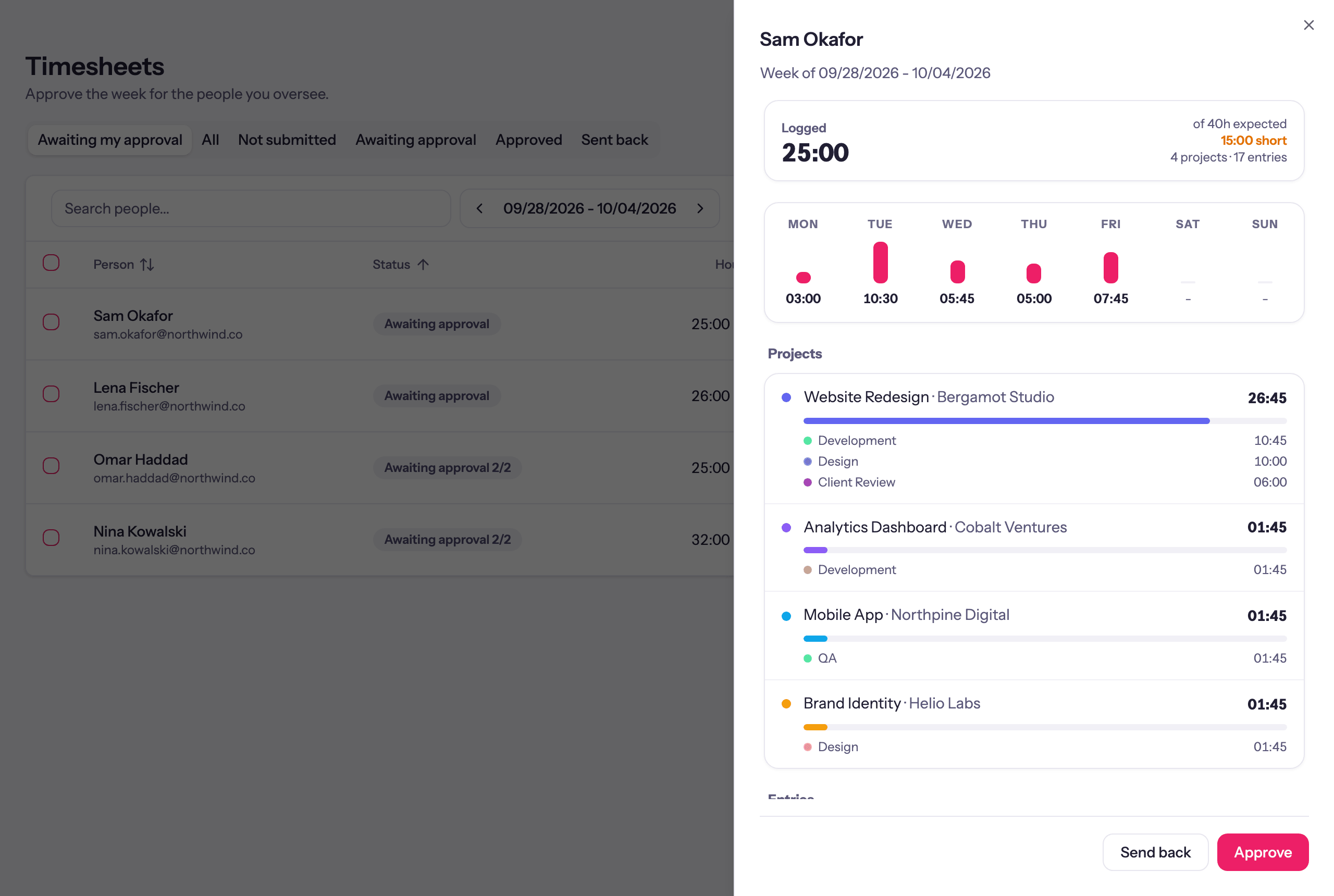Screen dimensions: 1334x896
Task: Sort by Person column arrows
Action: tap(147, 265)
